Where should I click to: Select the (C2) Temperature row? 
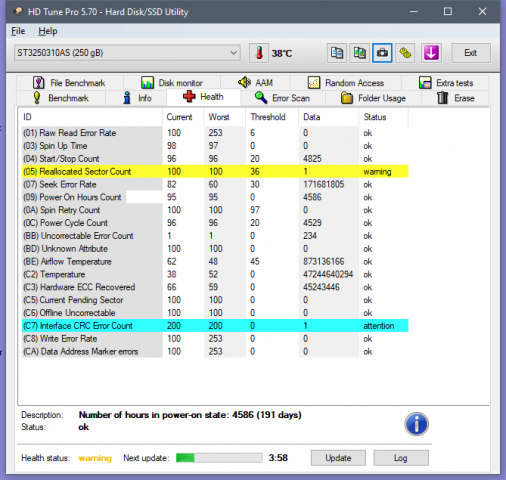(215, 274)
